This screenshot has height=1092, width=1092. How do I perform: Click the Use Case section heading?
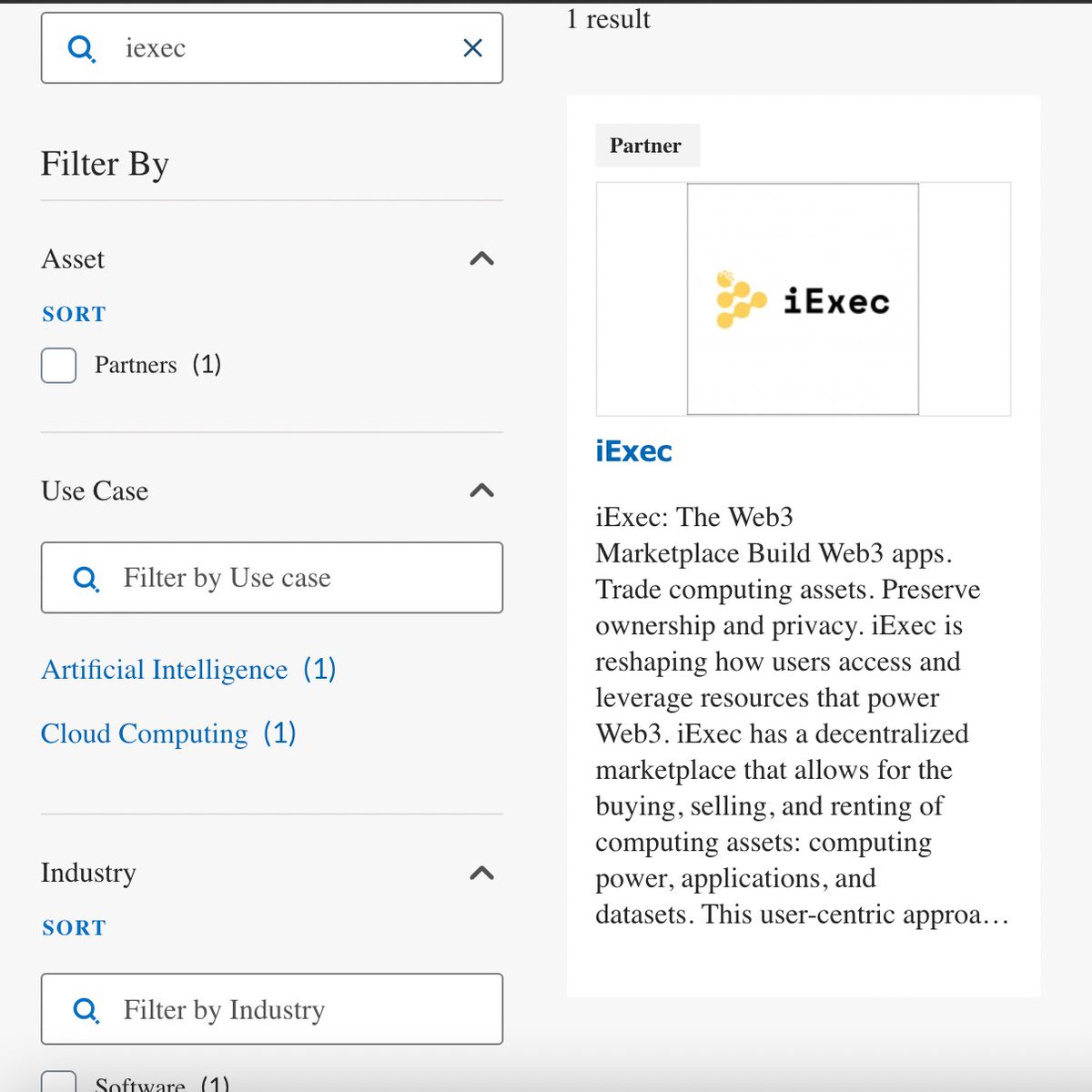pos(95,491)
